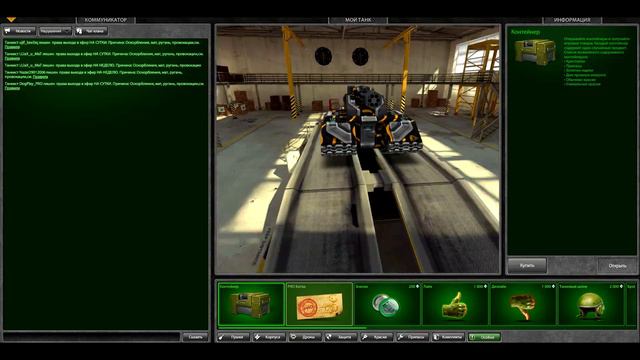Open the Дроны drones category tab
Viewport: 640px width, 360px height.
304,337
